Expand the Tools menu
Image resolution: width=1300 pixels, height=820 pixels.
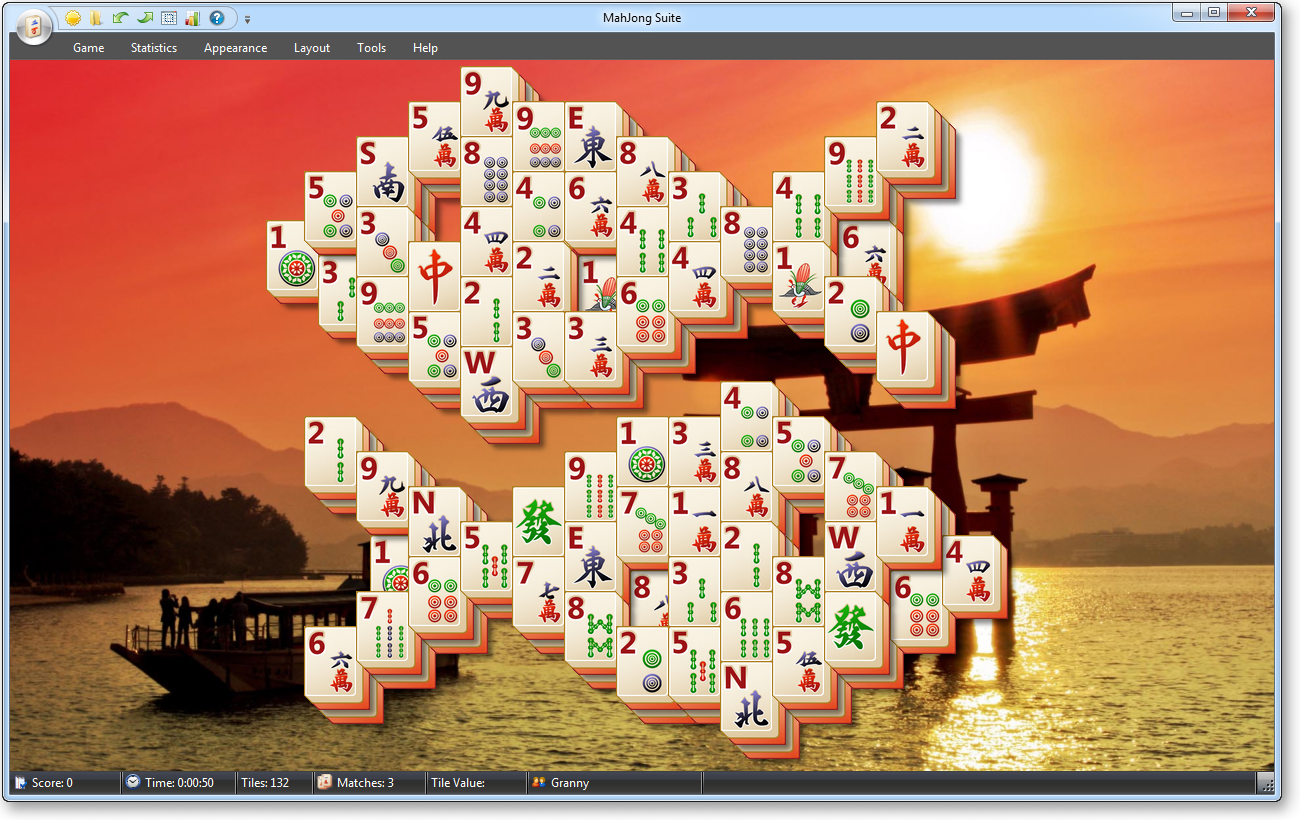pyautogui.click(x=371, y=48)
